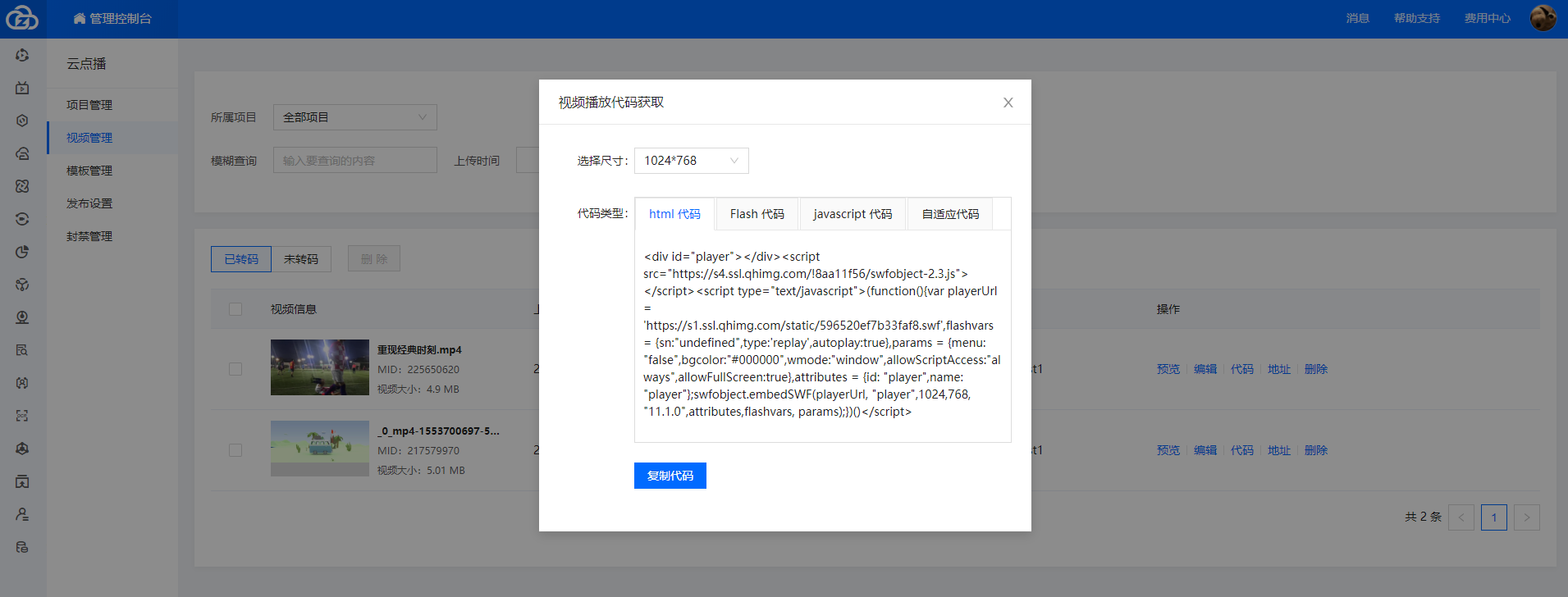Open the interlaced atom-shape sidebar icon
The width and height of the screenshot is (1568, 597).
(x=22, y=186)
